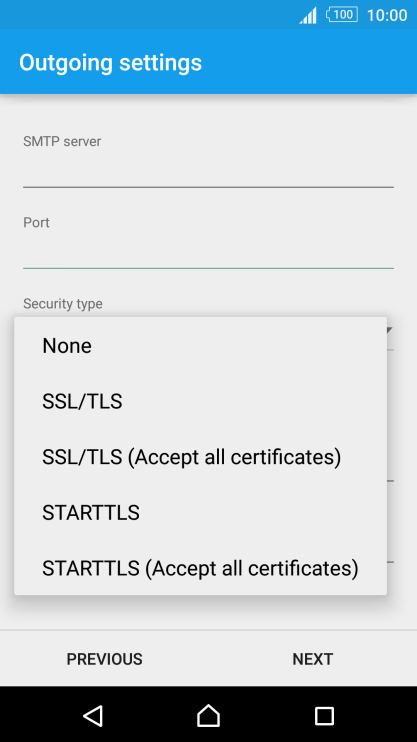Viewport: 417px width, 742px height.
Task: Tap the signal strength icon in status bar
Action: point(308,16)
